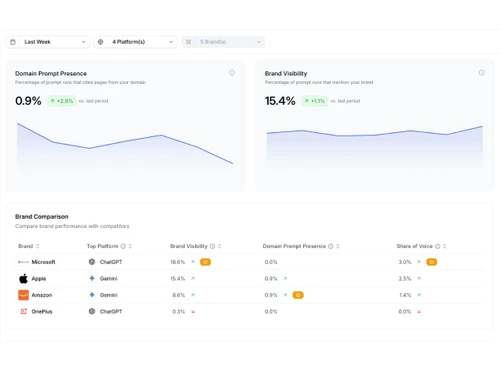Image resolution: width=500 pixels, height=375 pixels.
Task: Open the Last Week date range dropdown
Action: tap(48, 42)
